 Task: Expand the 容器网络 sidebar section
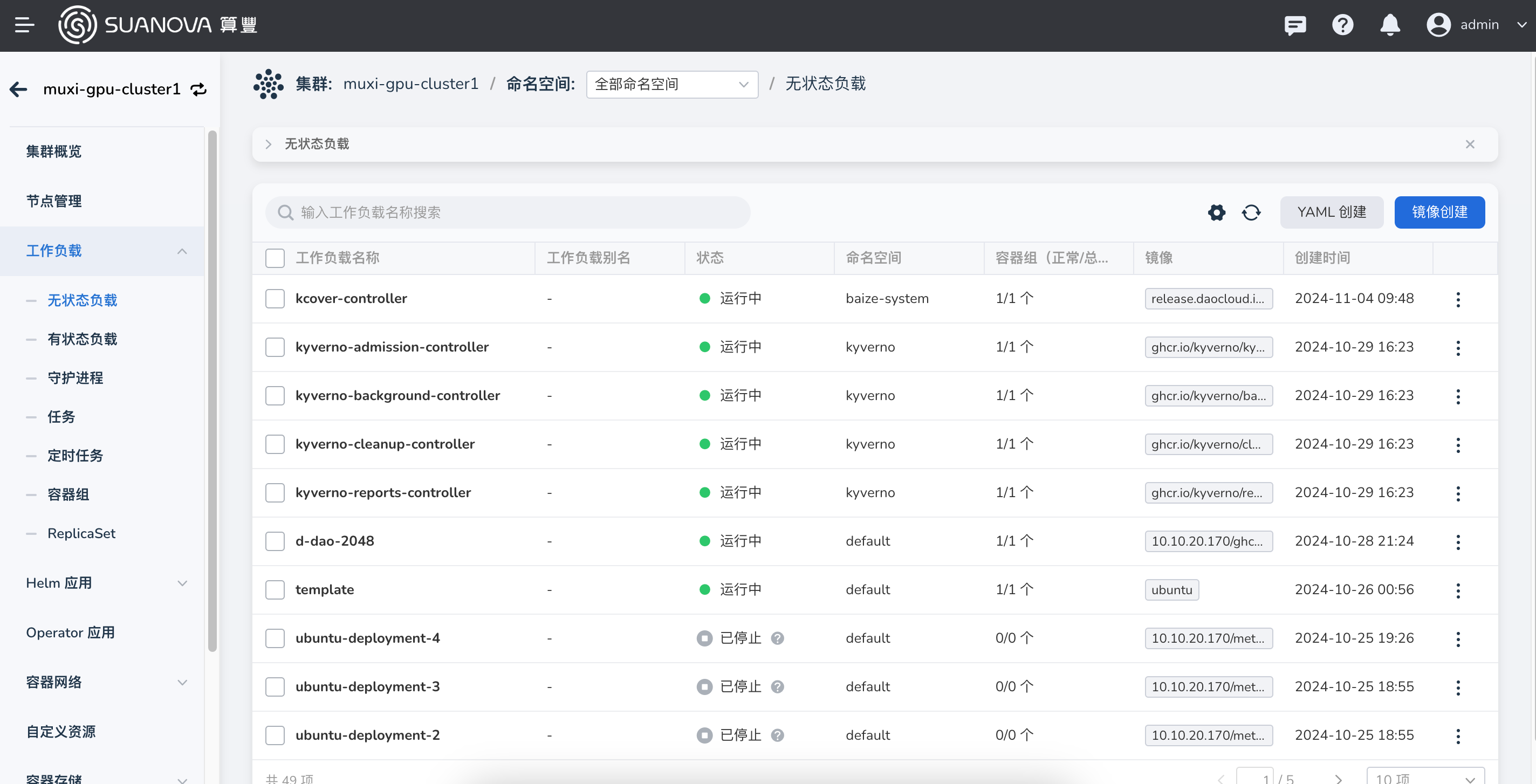click(x=182, y=683)
